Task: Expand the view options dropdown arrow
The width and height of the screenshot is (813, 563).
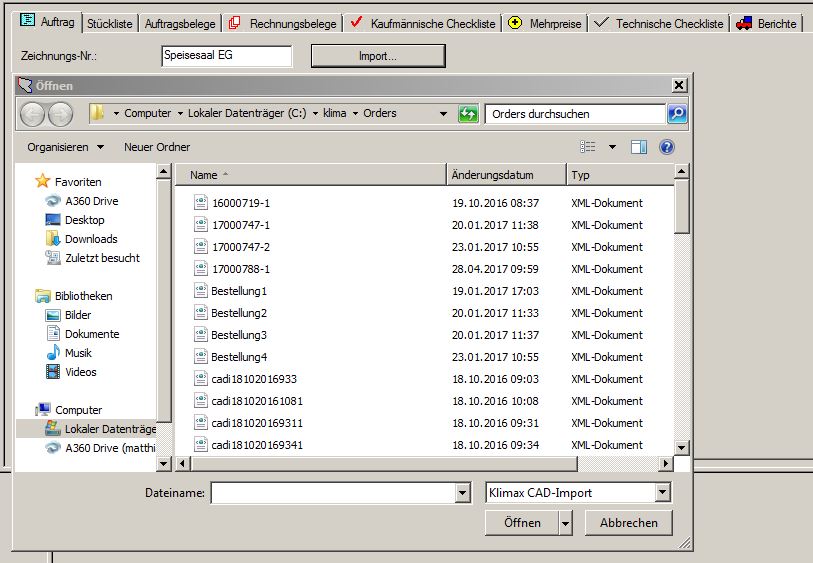Action: coord(613,147)
